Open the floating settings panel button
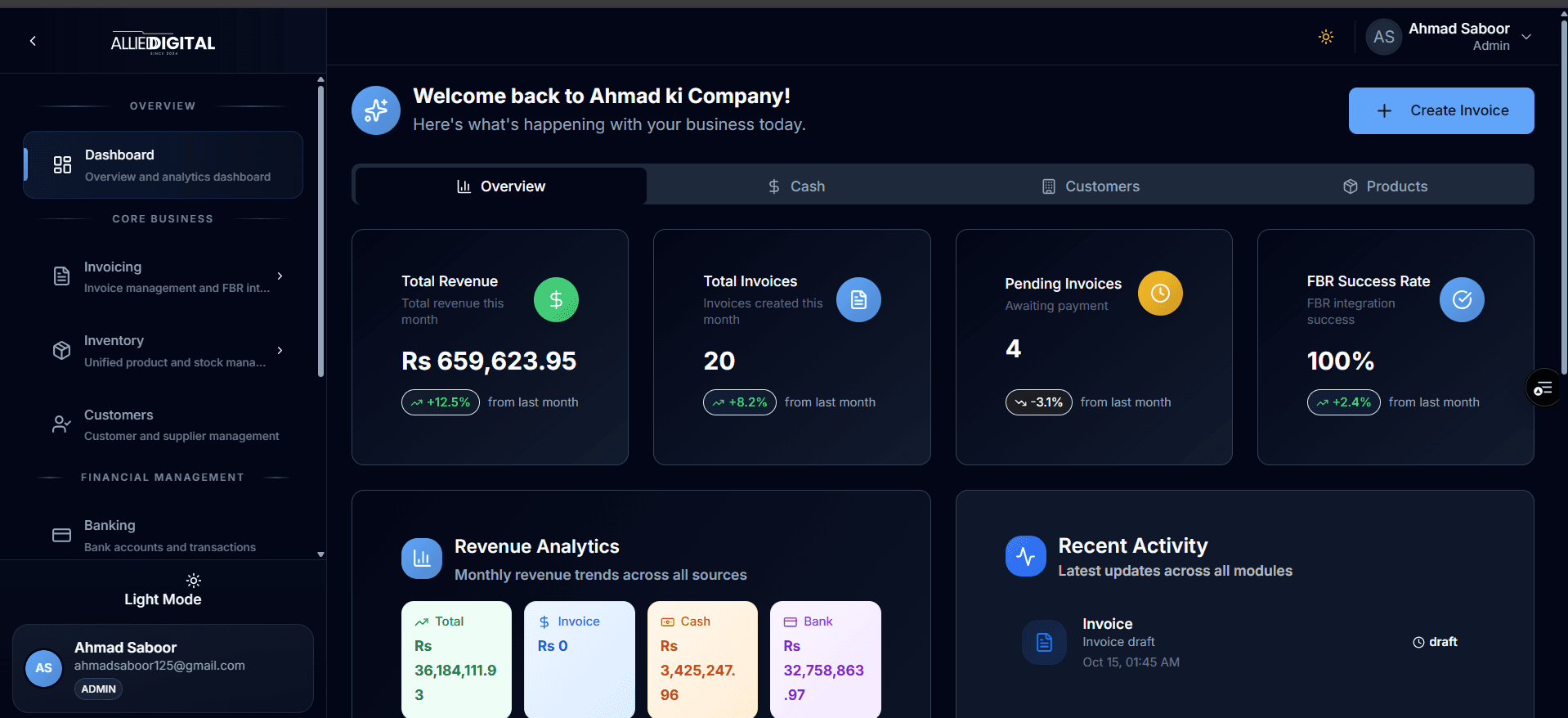 pos(1543,388)
